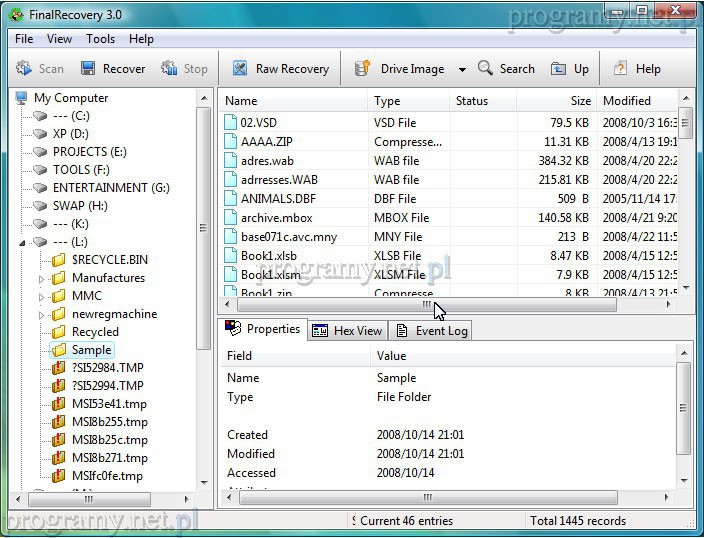Screen dimensions: 704x538
Task: Collapse the L: drive node
Action: tap(23, 242)
